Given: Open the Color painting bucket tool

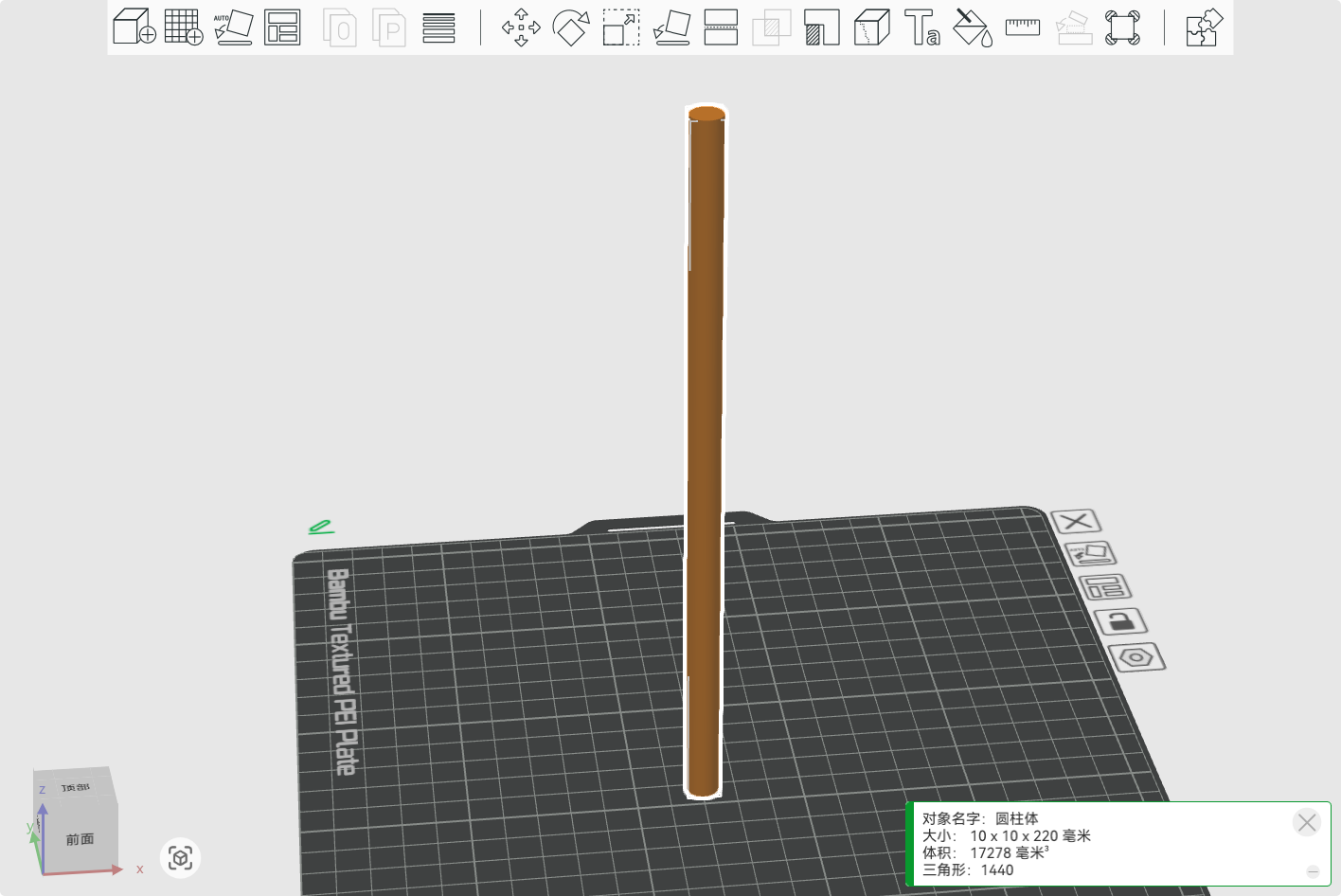Looking at the screenshot, I should (972, 27).
